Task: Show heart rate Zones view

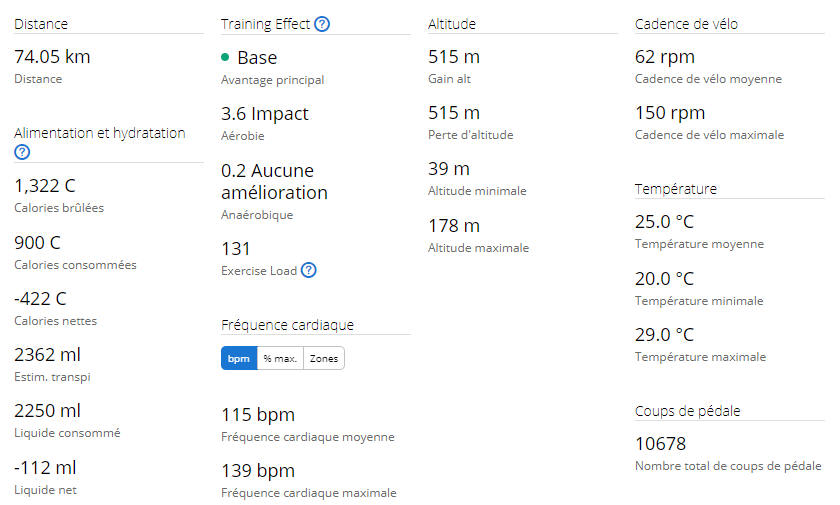Action: click(324, 358)
